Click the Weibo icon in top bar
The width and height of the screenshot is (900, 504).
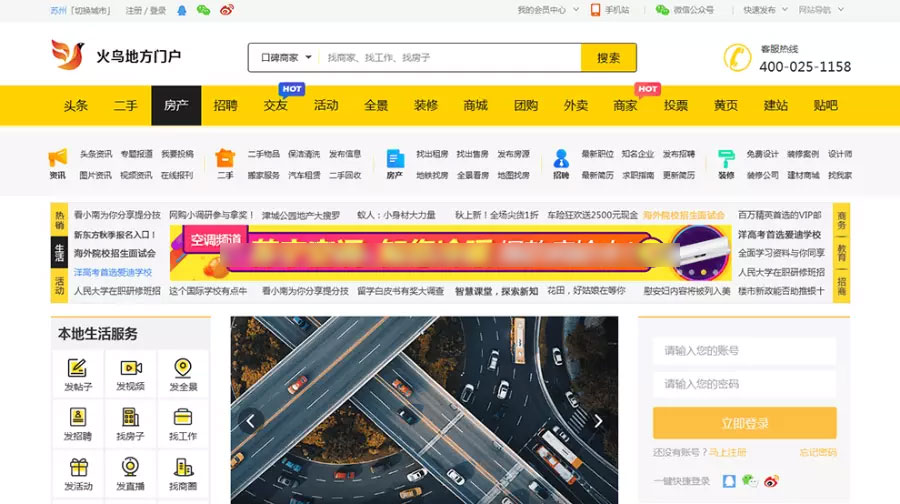(227, 10)
